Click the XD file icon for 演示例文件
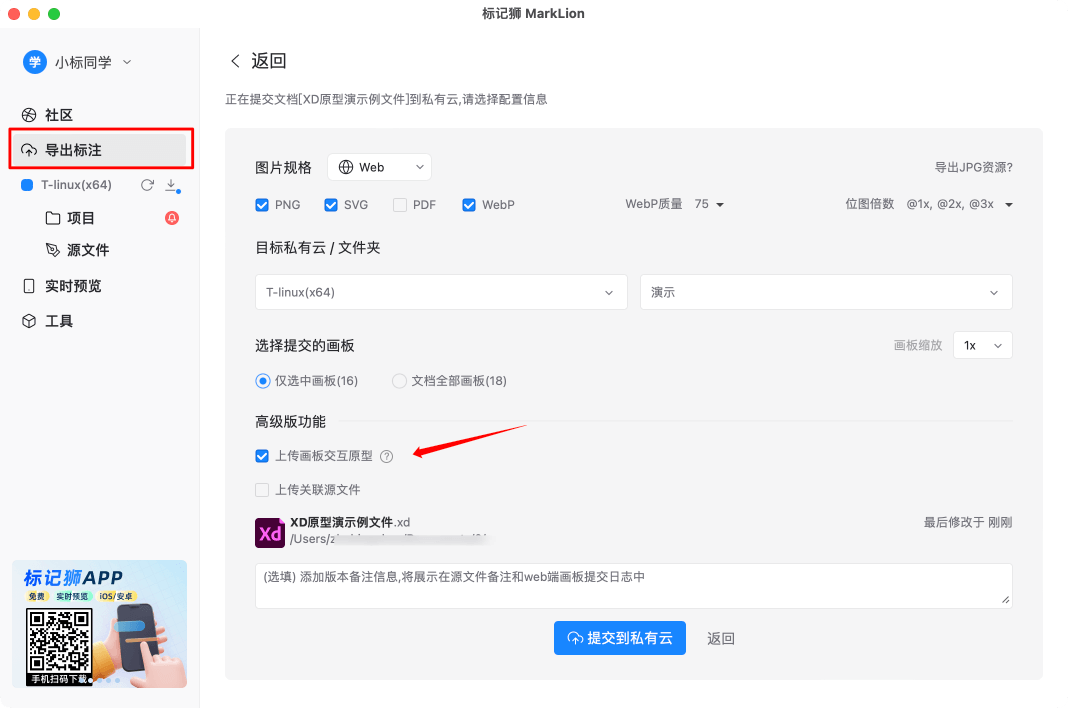 [x=268, y=533]
